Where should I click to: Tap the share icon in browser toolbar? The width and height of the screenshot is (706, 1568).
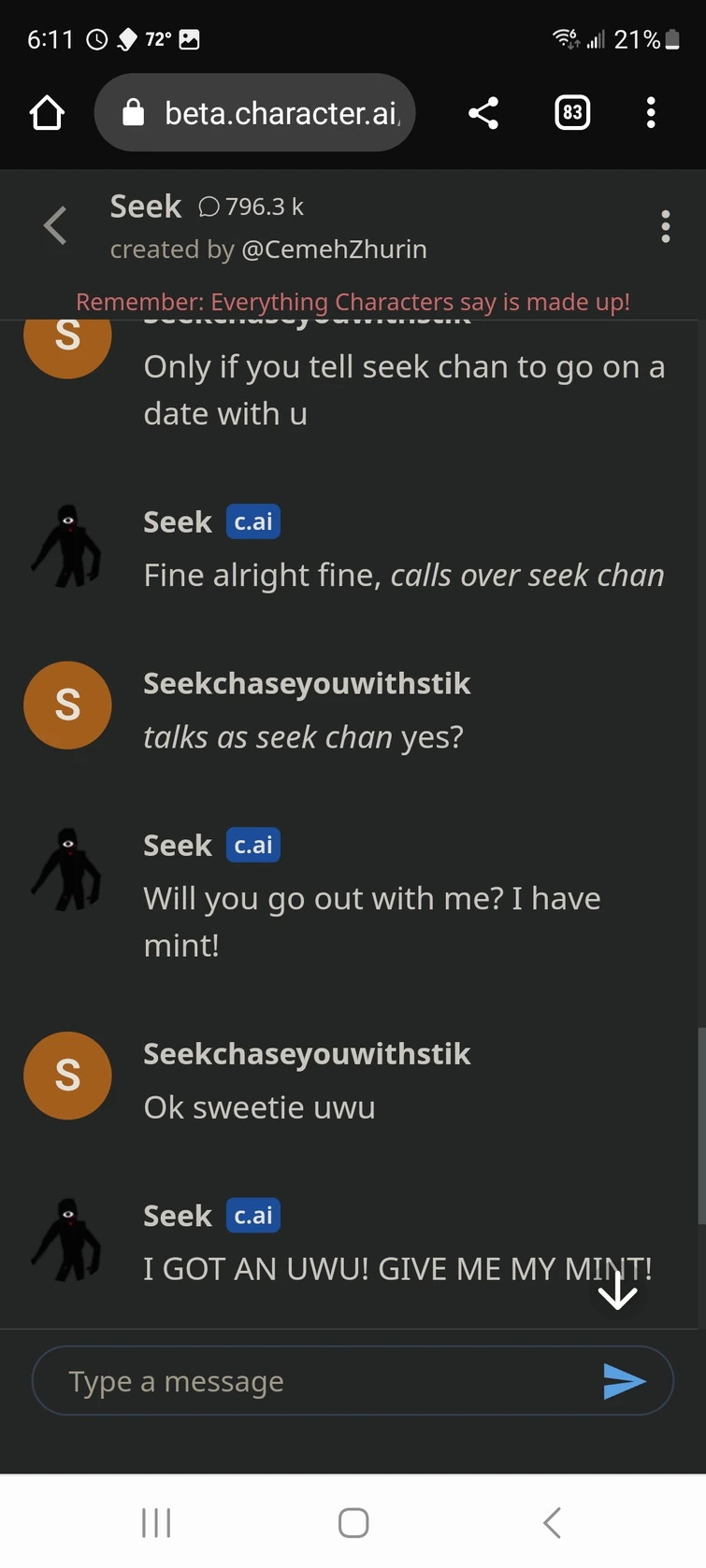click(483, 112)
